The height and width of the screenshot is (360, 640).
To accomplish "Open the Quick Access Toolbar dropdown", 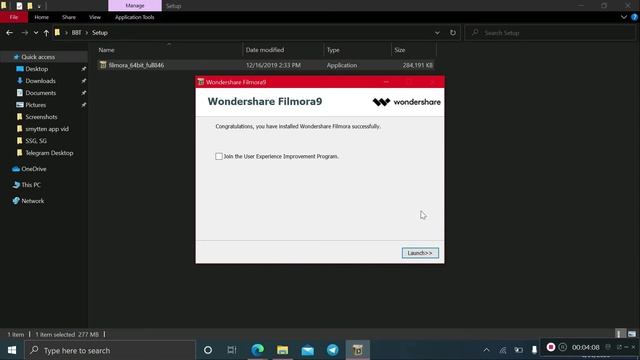I will [39, 6].
